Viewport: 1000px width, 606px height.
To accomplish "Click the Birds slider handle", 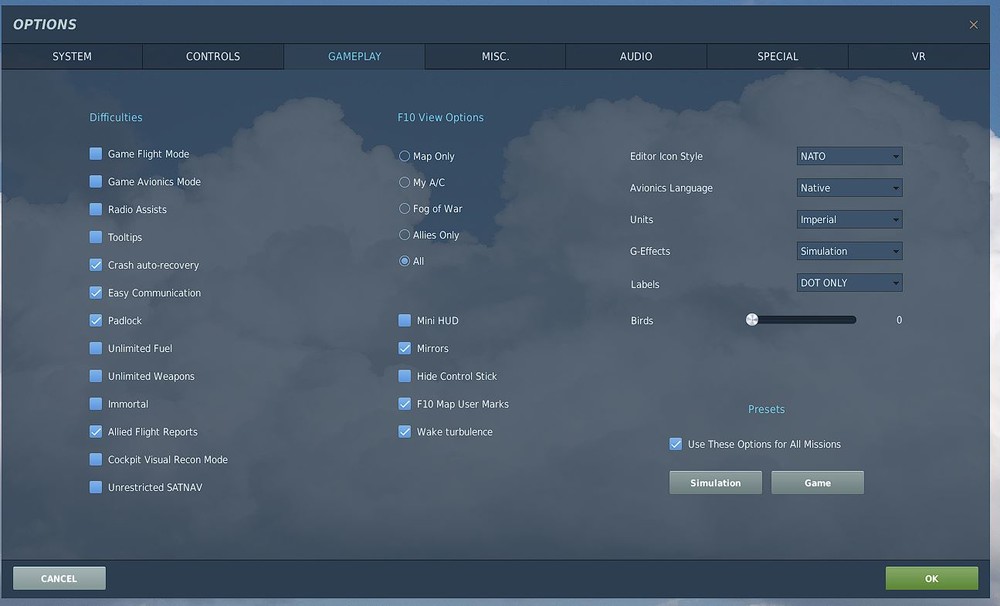I will click(x=752, y=320).
